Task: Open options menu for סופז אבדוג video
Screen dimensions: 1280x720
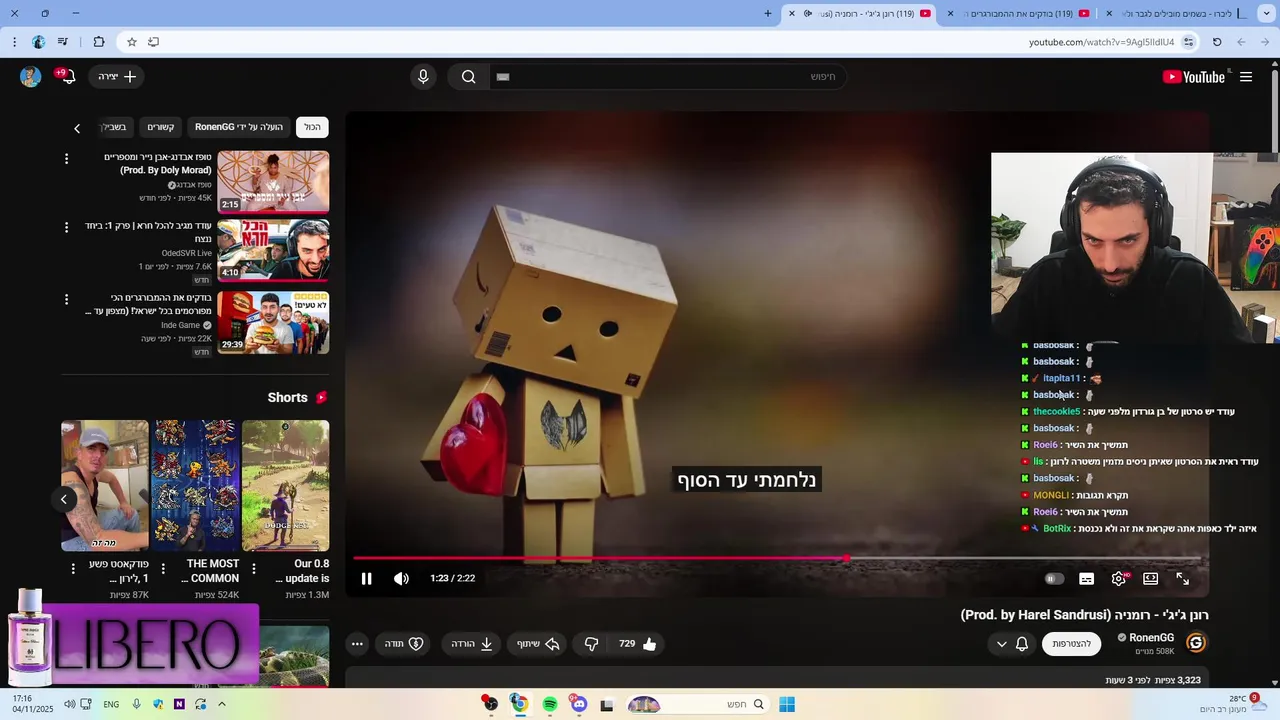Action: coord(67,159)
